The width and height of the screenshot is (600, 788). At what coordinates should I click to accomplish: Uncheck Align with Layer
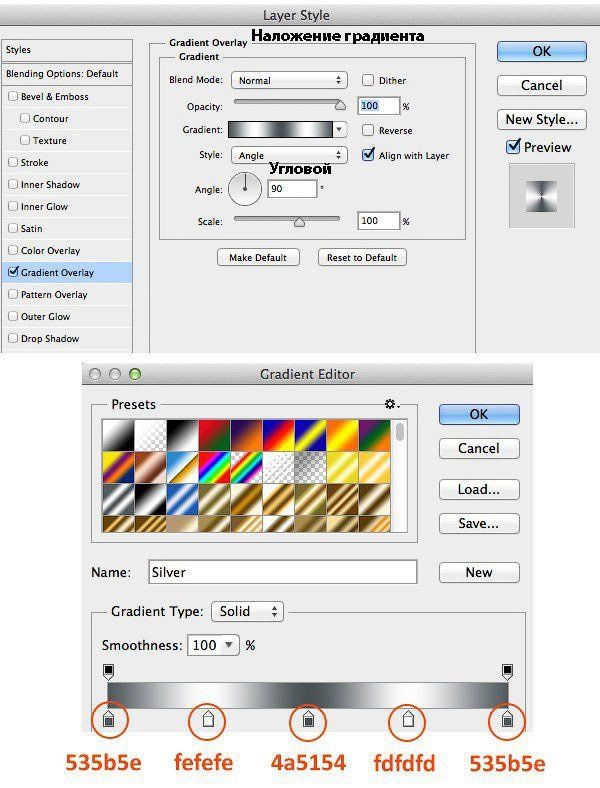368,154
